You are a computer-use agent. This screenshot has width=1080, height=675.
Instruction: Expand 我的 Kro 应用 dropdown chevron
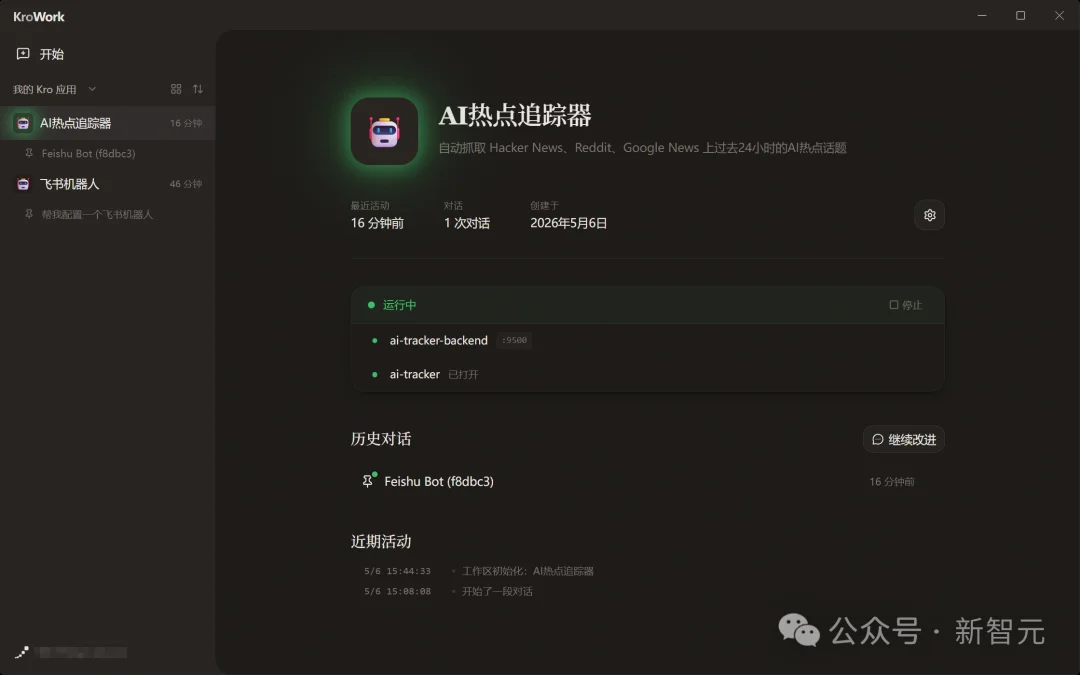coord(92,89)
